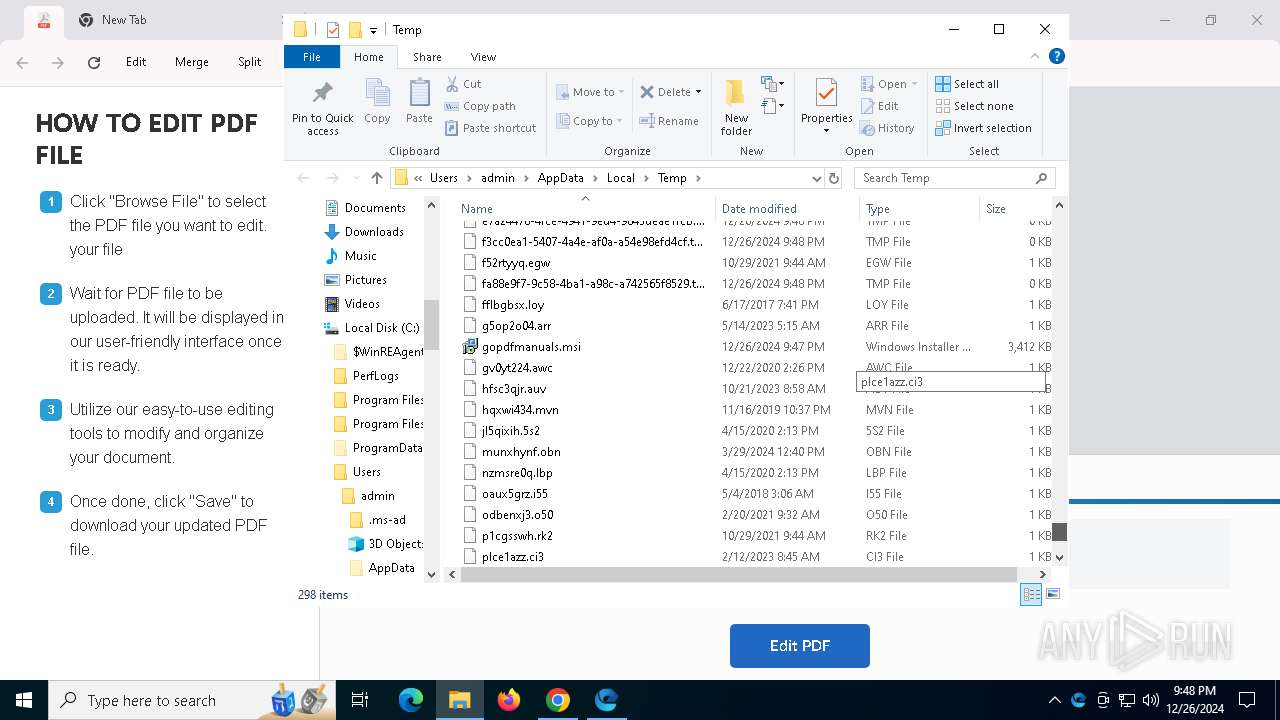Screen dimensions: 1280x720
Task: Click Paste shortcut in ribbon
Action: coord(491,128)
